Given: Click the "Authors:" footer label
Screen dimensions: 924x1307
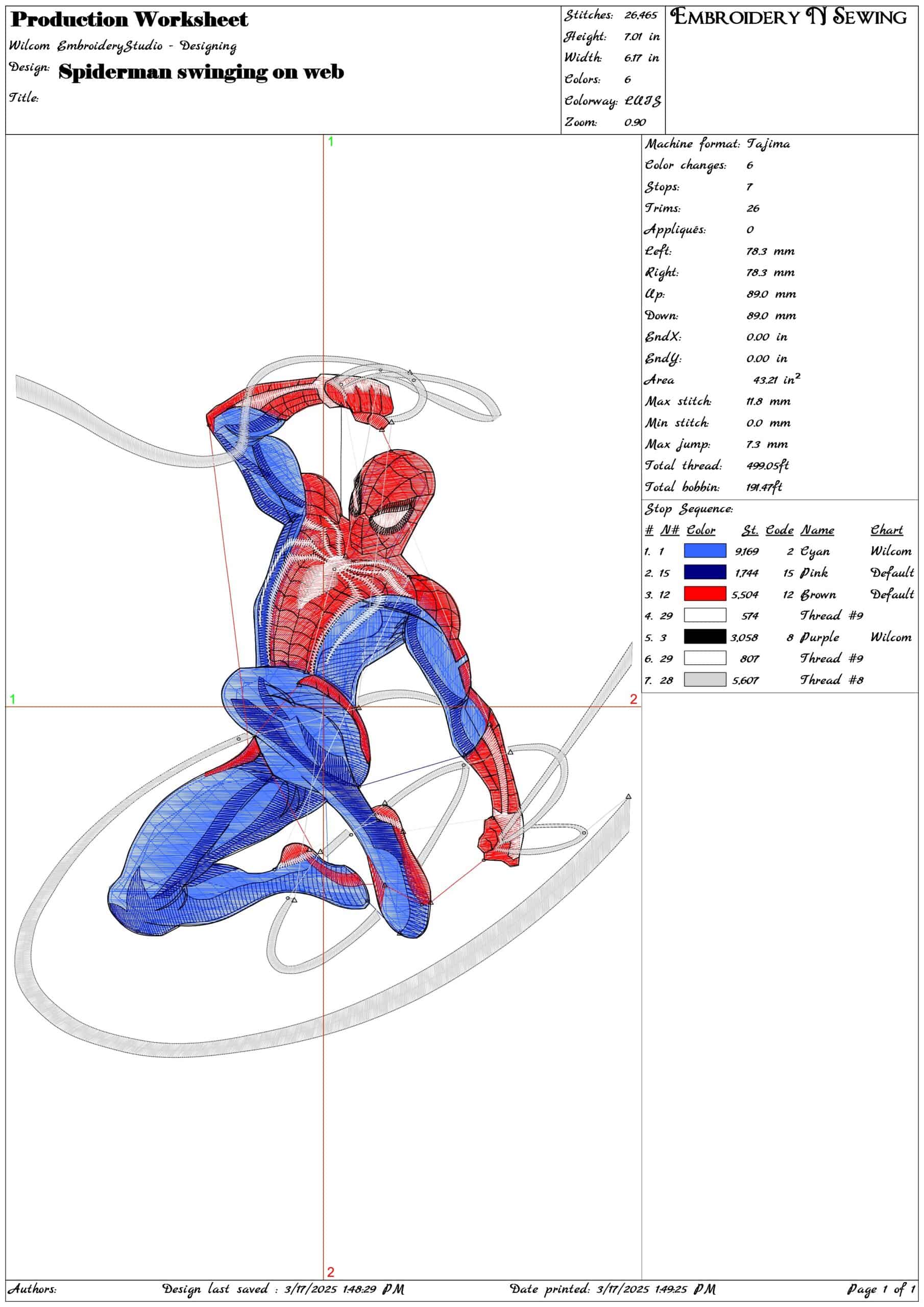Looking at the screenshot, I should [x=32, y=1289].
